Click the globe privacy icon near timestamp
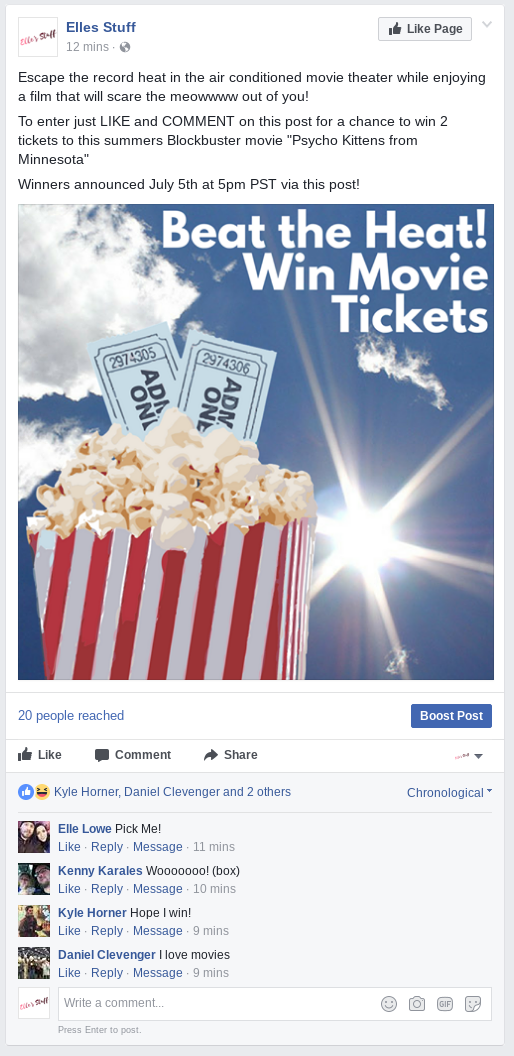Viewport: 514px width, 1056px height. [x=125, y=47]
